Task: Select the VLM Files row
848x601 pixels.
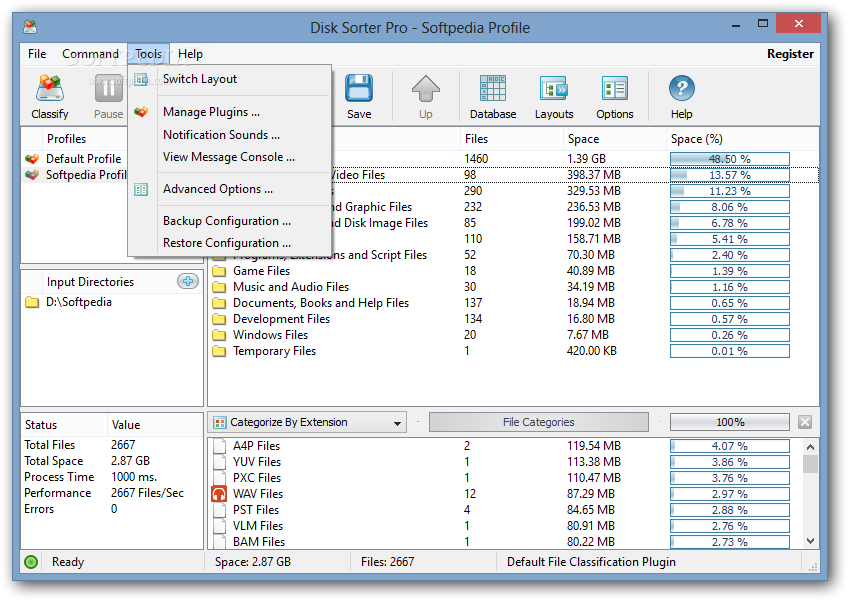Action: (x=505, y=526)
